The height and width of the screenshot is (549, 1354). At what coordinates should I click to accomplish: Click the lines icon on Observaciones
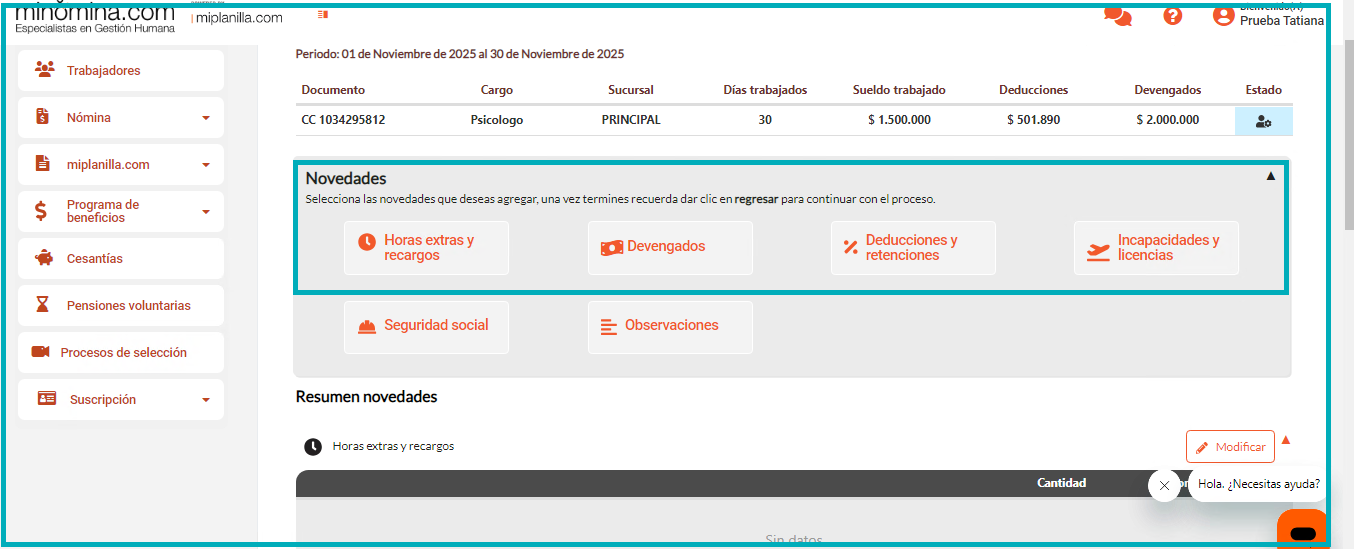(x=609, y=327)
